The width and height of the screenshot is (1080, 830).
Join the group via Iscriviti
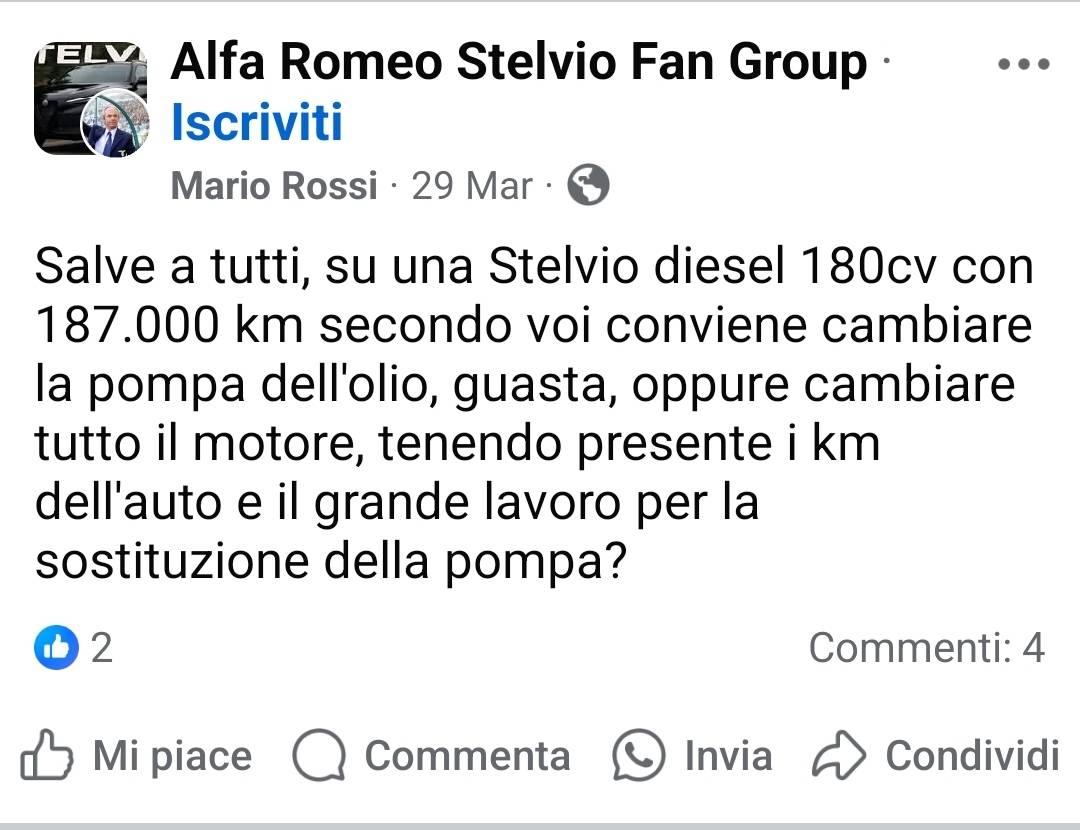[257, 123]
